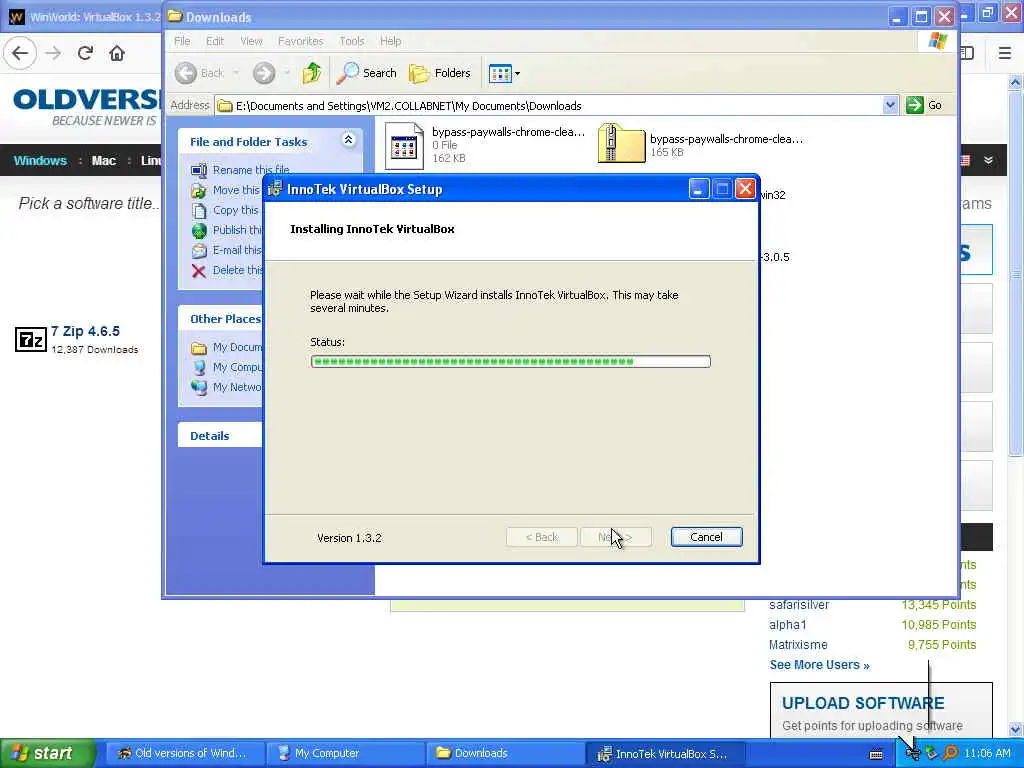Open Search in the Downloads window toolbar
Viewport: 1024px width, 768px height.
pyautogui.click(x=366, y=73)
